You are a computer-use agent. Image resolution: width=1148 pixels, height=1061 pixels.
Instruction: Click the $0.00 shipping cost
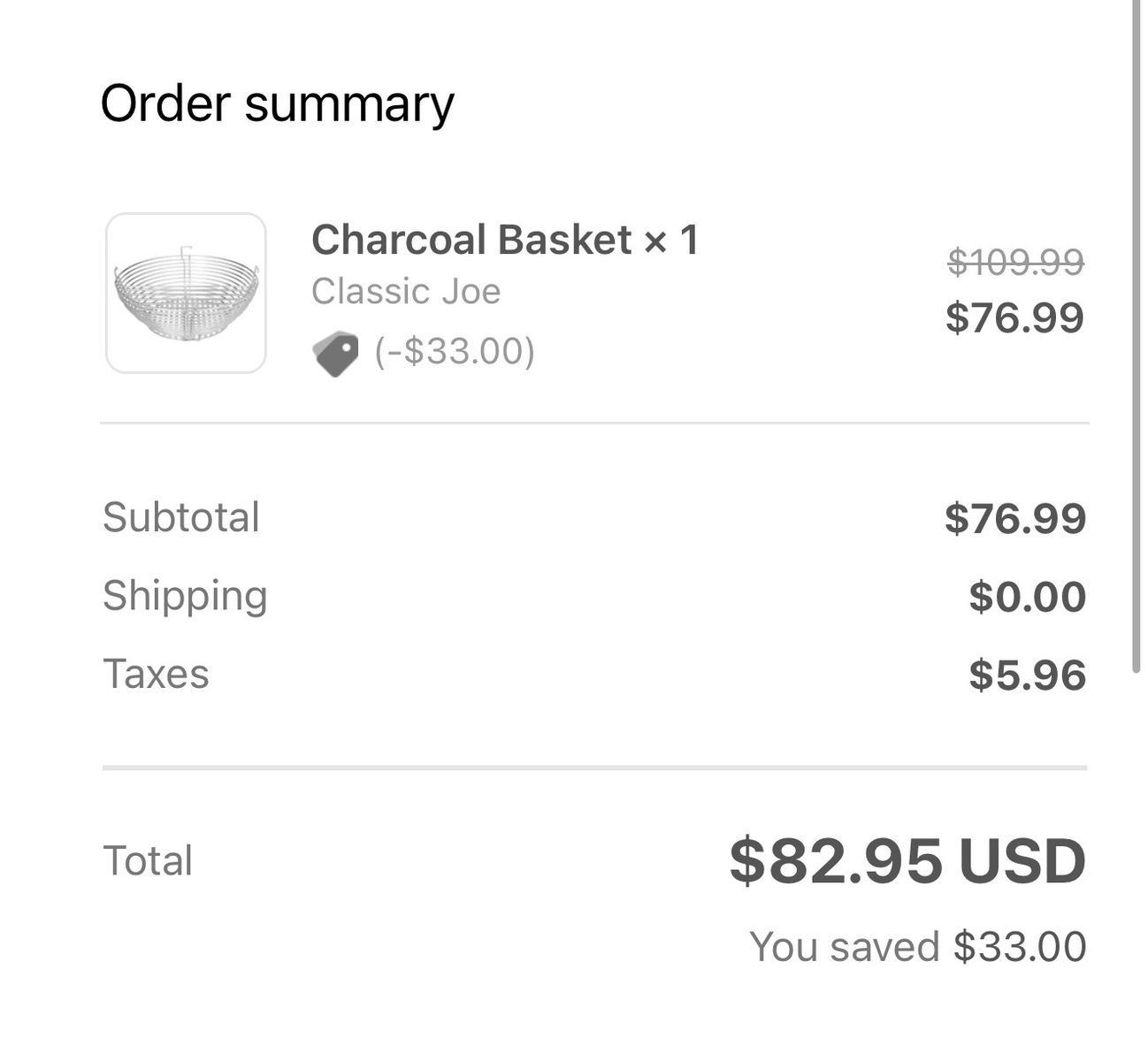[1027, 597]
